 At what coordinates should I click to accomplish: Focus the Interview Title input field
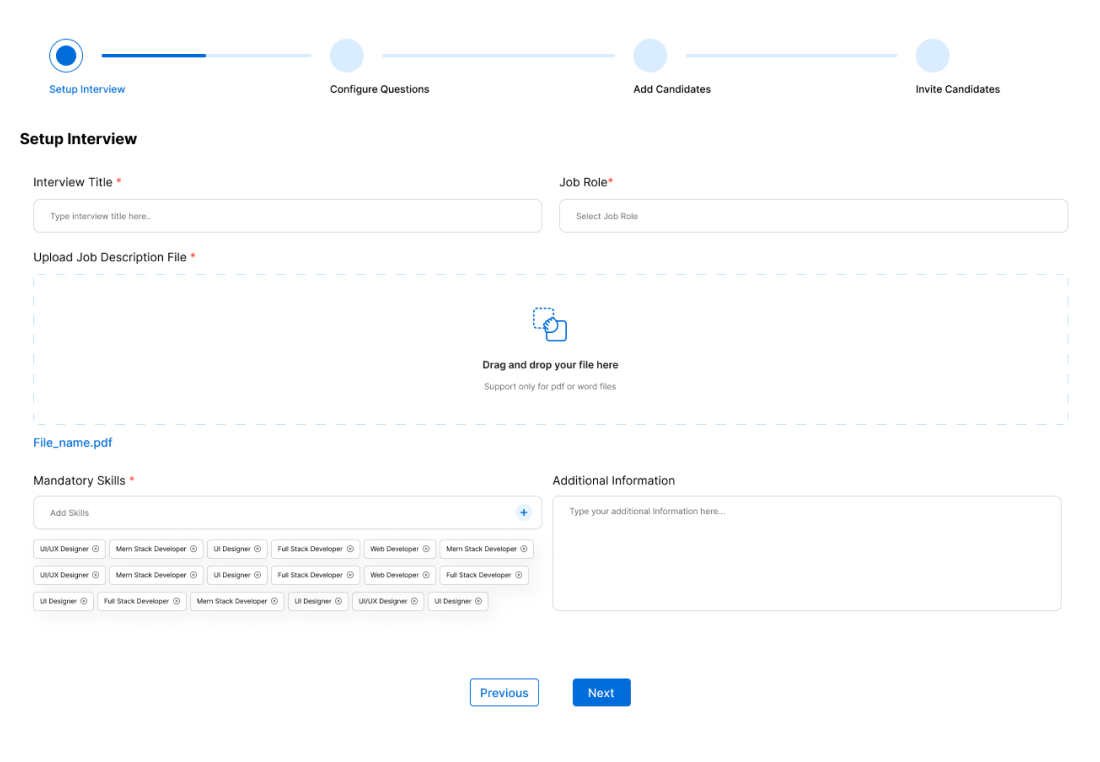[288, 216]
